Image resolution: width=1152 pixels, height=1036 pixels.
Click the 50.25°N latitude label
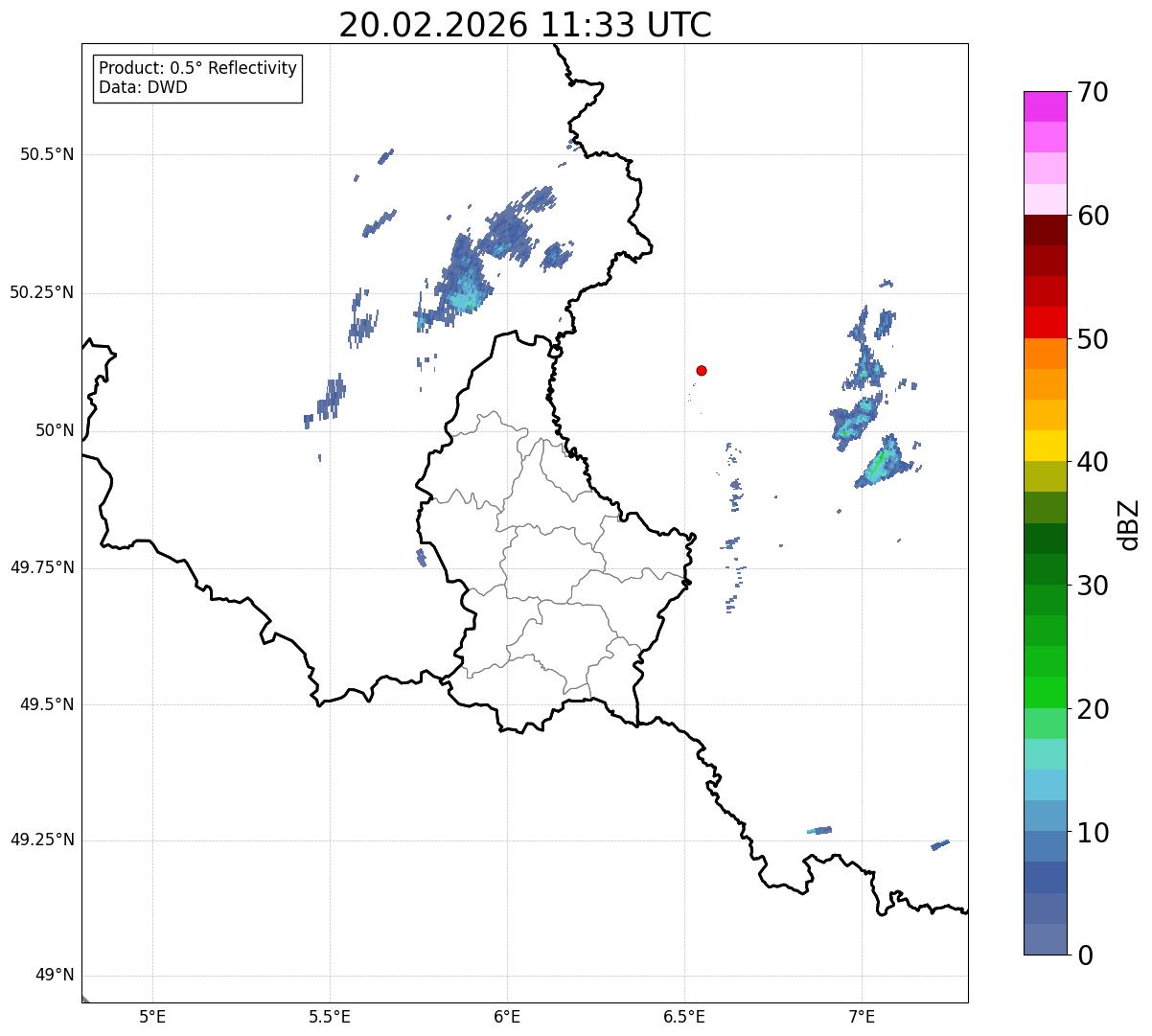42,292
